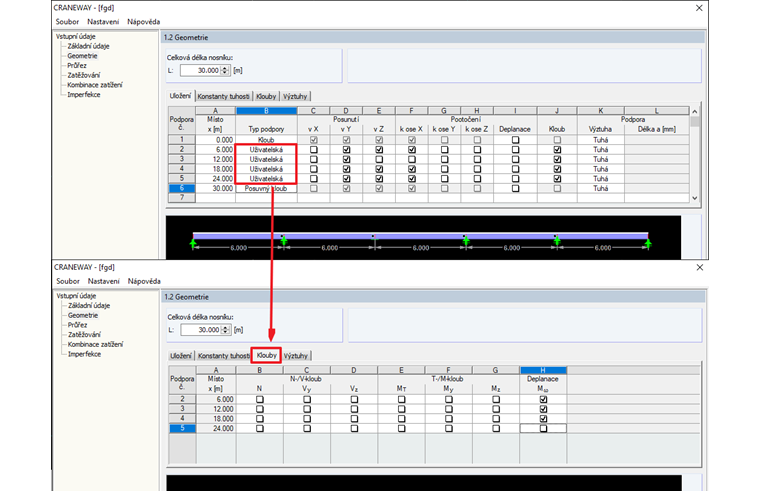Select Základní údaje in lower window tree

89,305
